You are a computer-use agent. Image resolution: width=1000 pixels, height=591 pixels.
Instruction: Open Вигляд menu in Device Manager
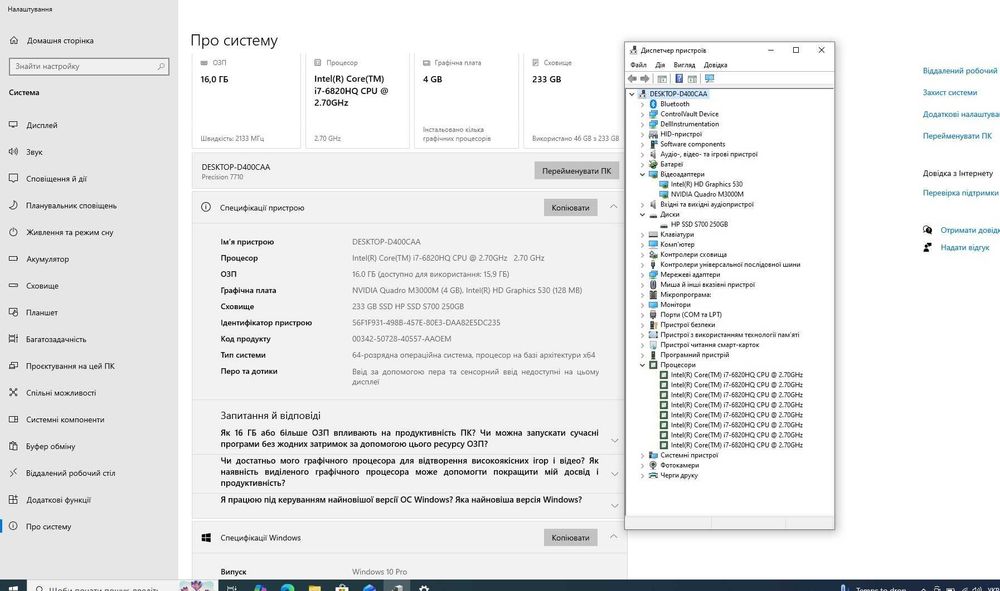coord(684,65)
